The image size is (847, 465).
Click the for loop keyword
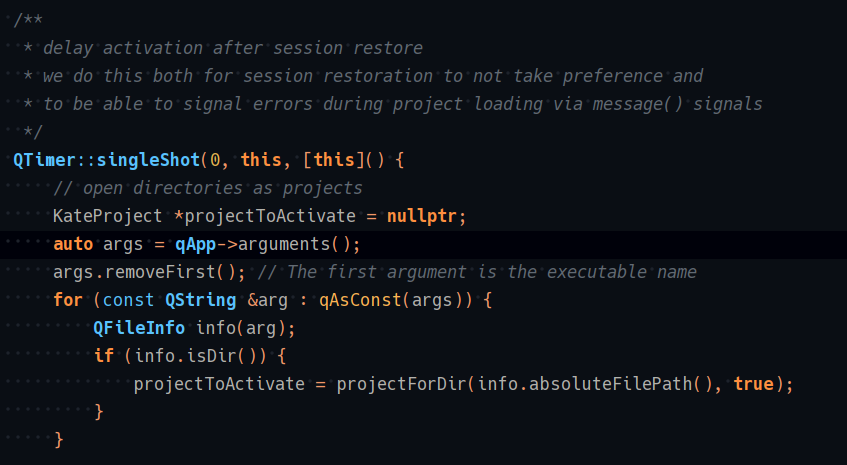pyautogui.click(x=68, y=300)
